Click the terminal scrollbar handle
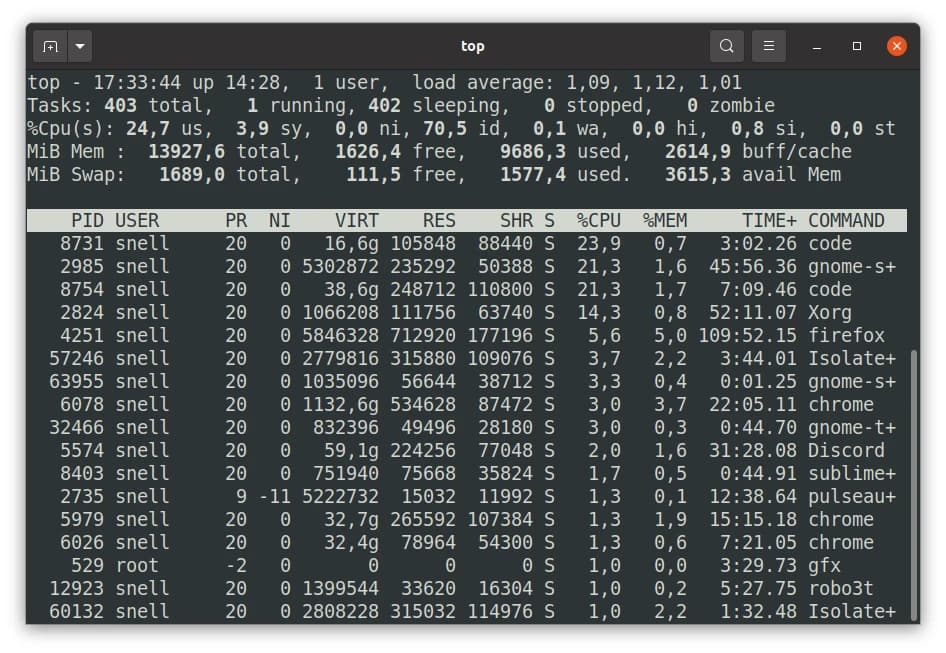Screen dimensions: 946x653 pyautogui.click(x=913, y=485)
